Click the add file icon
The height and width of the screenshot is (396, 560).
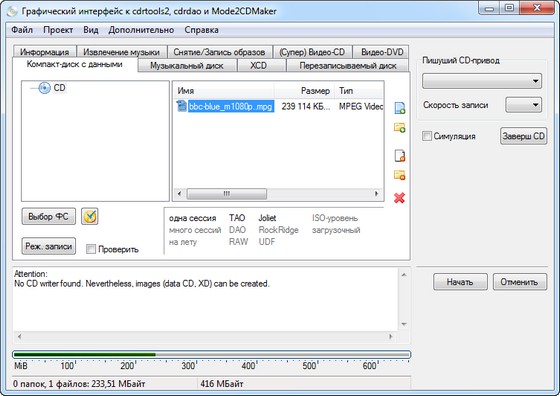point(399,108)
